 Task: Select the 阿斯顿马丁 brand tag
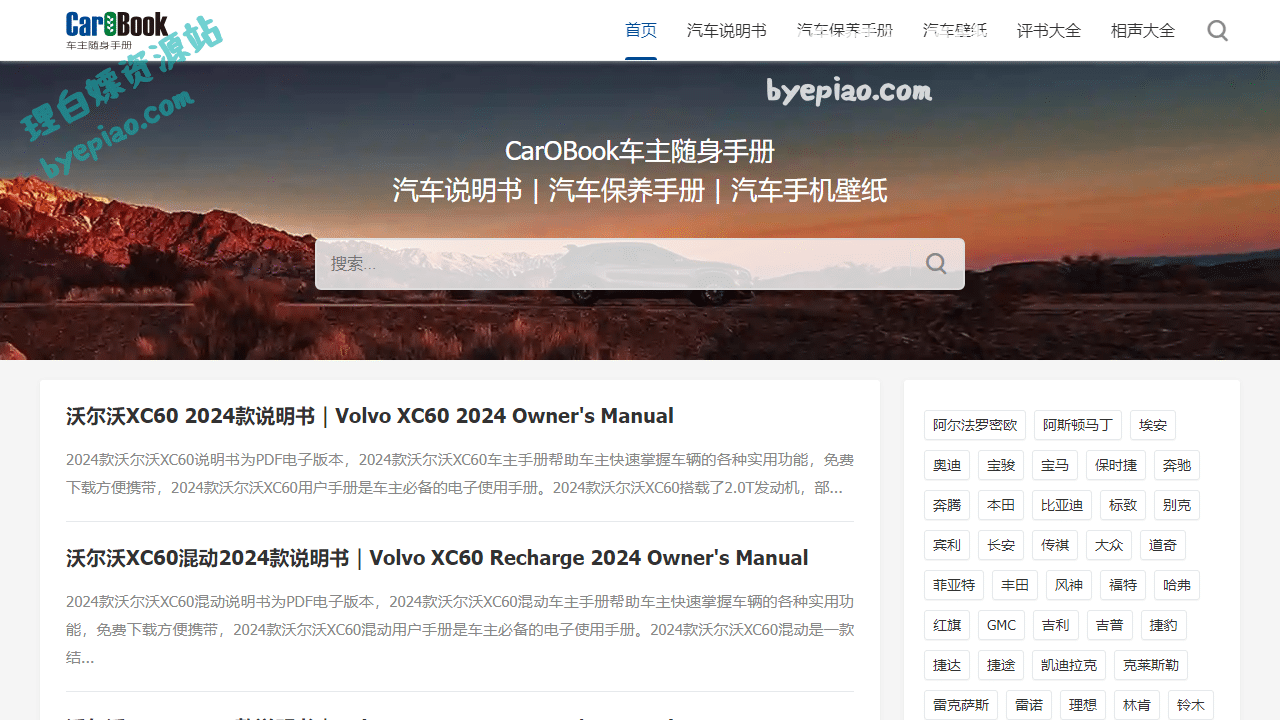point(1078,425)
